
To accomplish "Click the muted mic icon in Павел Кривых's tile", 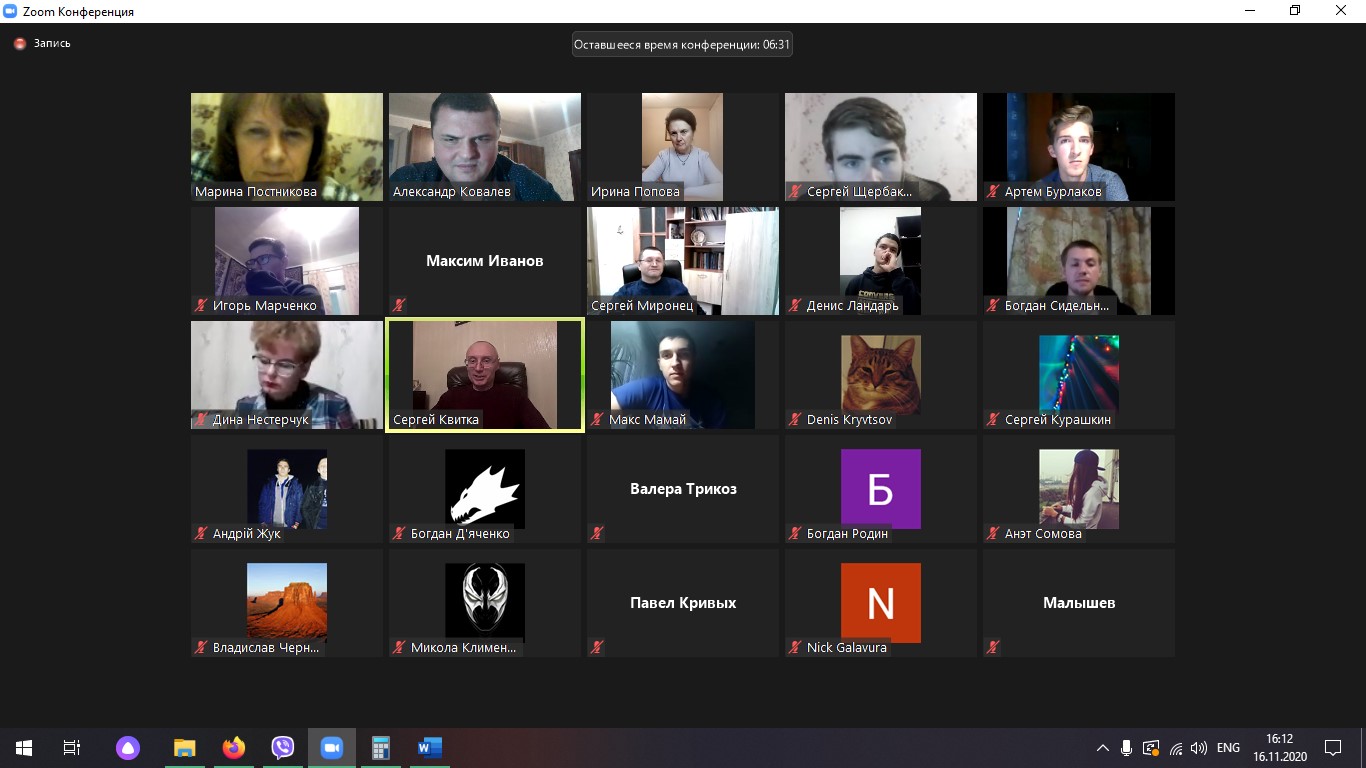I will [598, 648].
